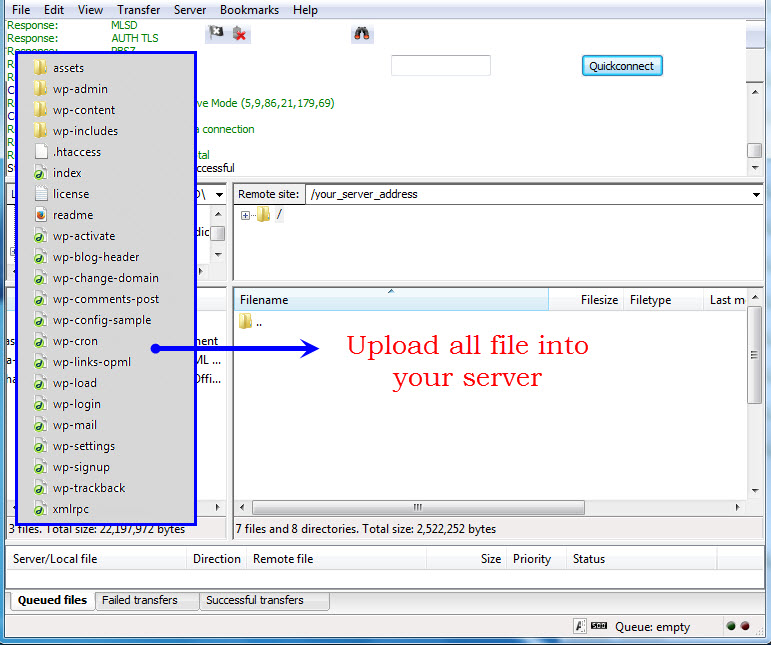Select the readme file icon
The width and height of the screenshot is (771, 645).
click(x=41, y=215)
